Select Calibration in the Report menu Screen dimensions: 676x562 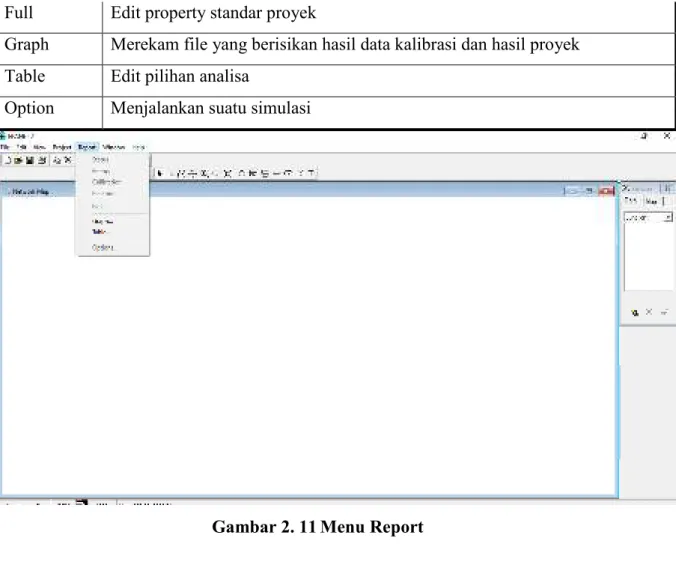coord(113,182)
